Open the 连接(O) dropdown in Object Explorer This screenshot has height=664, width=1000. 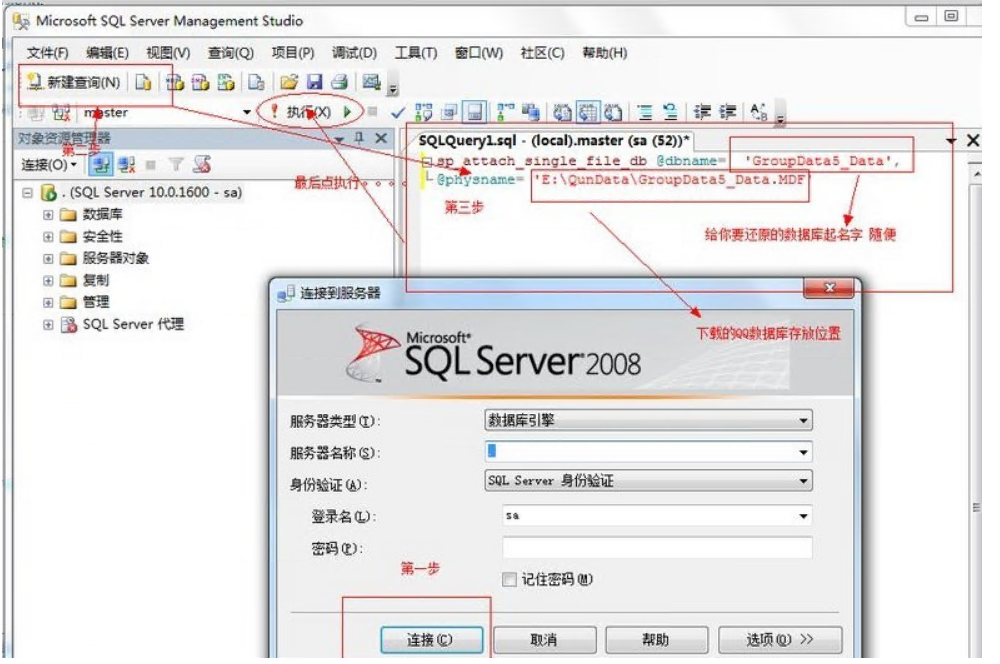pos(49,165)
